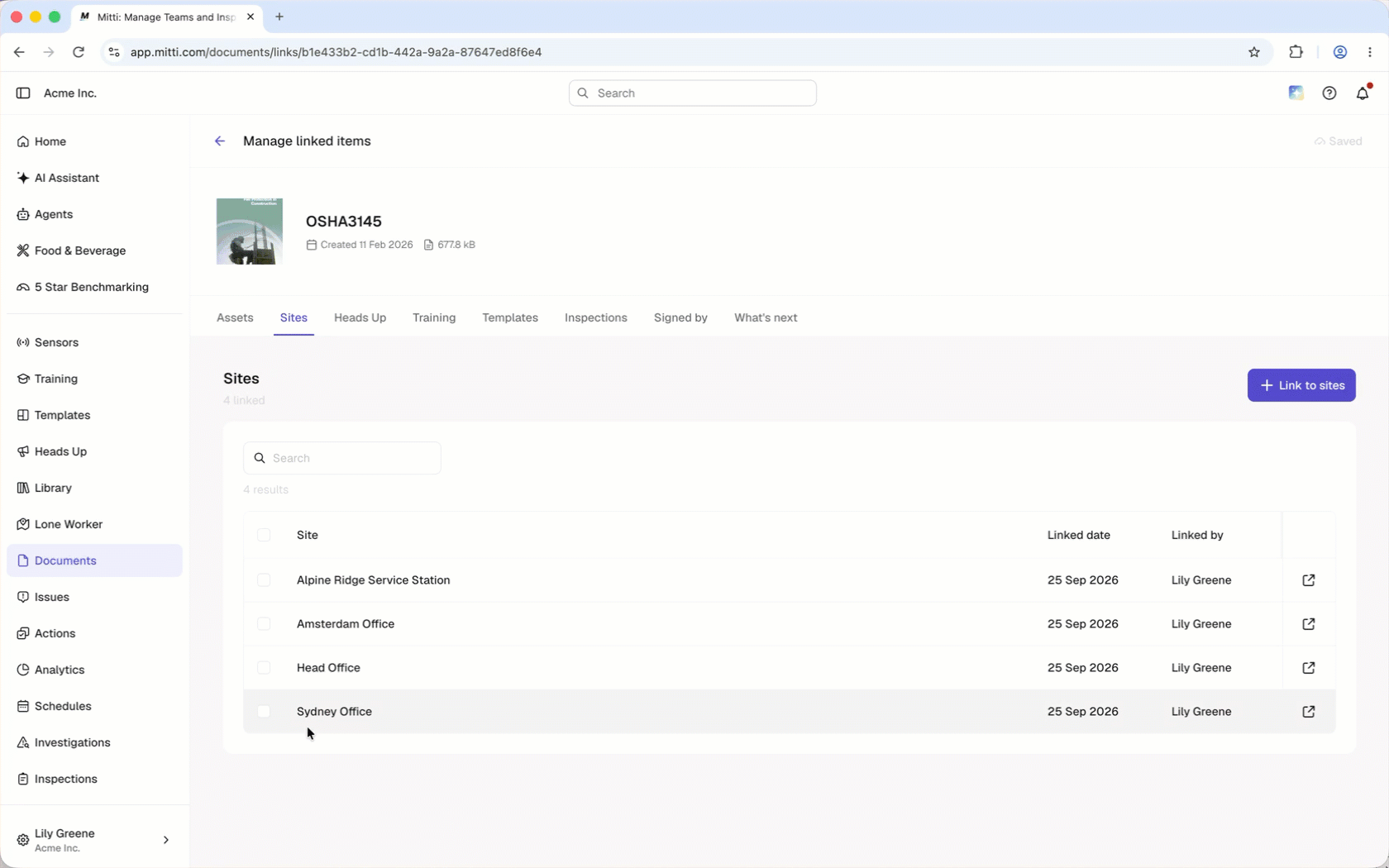
Task: Switch to the Assets tab
Action: 235,318
